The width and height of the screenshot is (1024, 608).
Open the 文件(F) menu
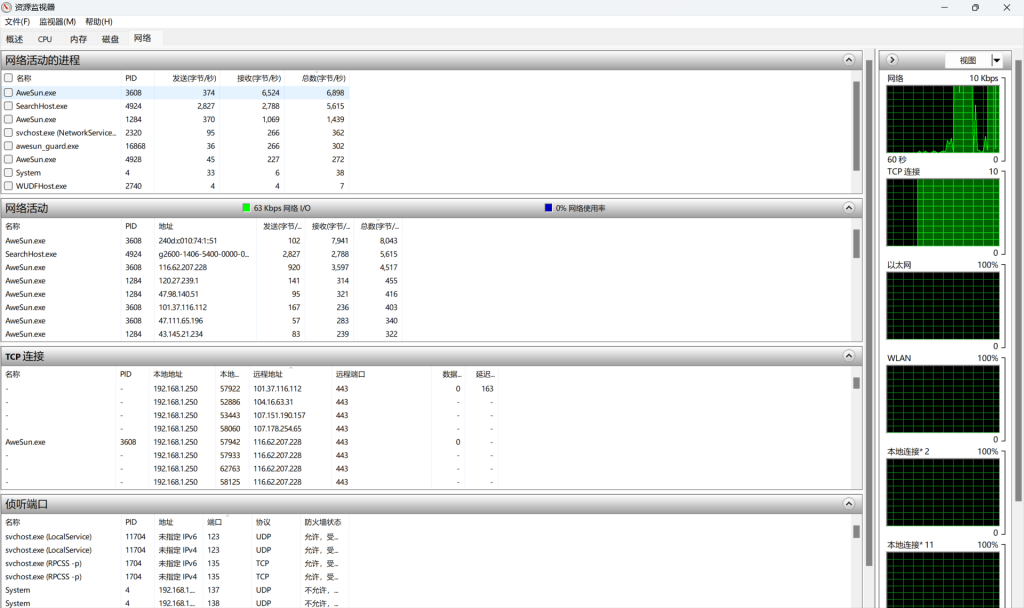pos(17,22)
